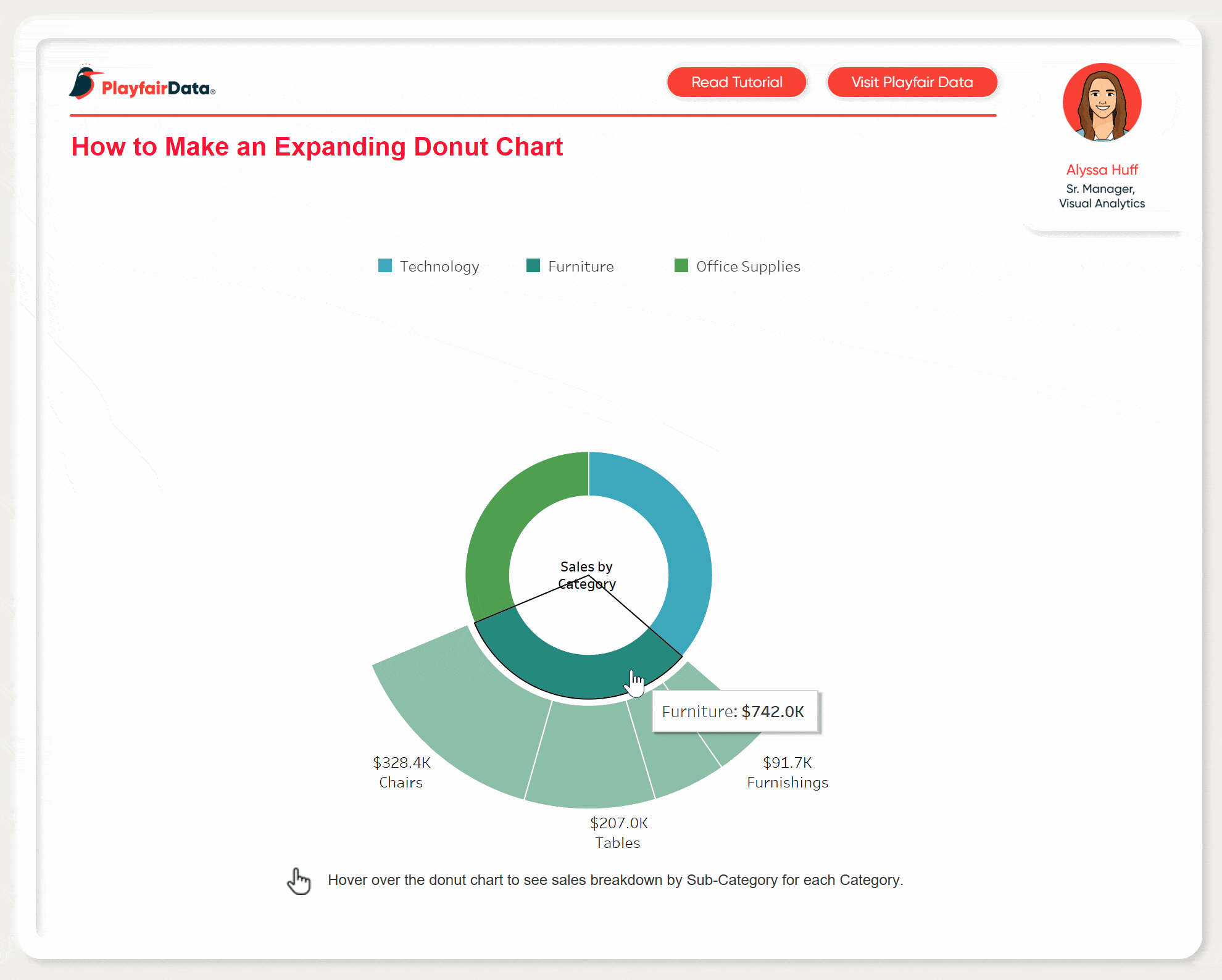Click the $91.7K Furnishings label
This screenshot has width=1222, height=980.
(x=788, y=773)
